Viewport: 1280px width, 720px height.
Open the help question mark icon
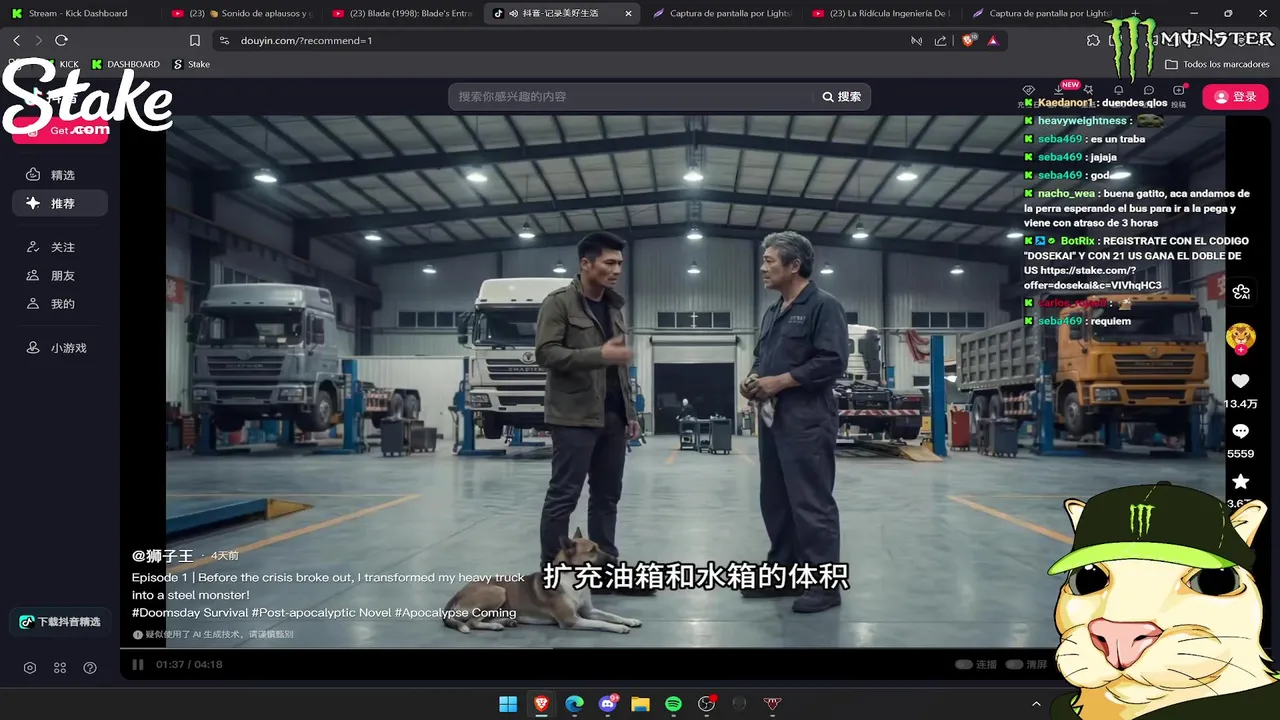click(90, 668)
